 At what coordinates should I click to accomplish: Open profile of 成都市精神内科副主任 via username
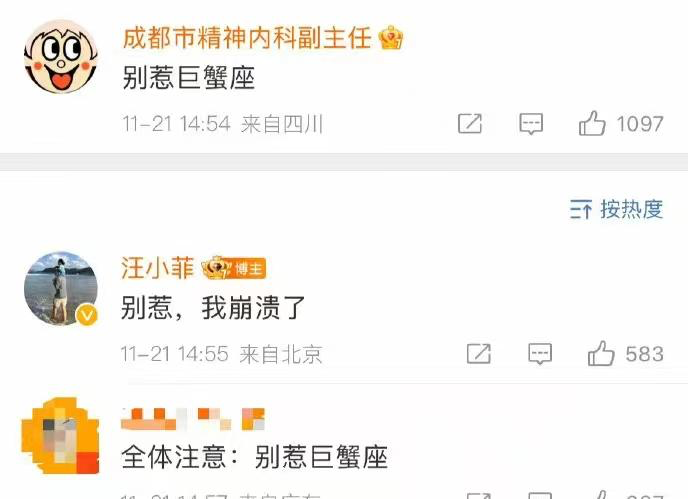[x=247, y=37]
